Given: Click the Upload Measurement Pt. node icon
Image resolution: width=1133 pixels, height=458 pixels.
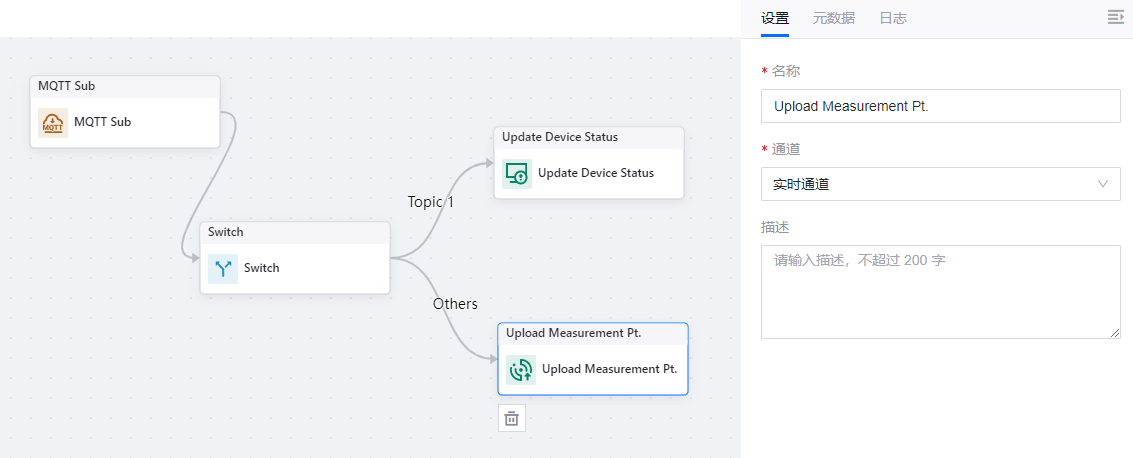Looking at the screenshot, I should tap(521, 369).
